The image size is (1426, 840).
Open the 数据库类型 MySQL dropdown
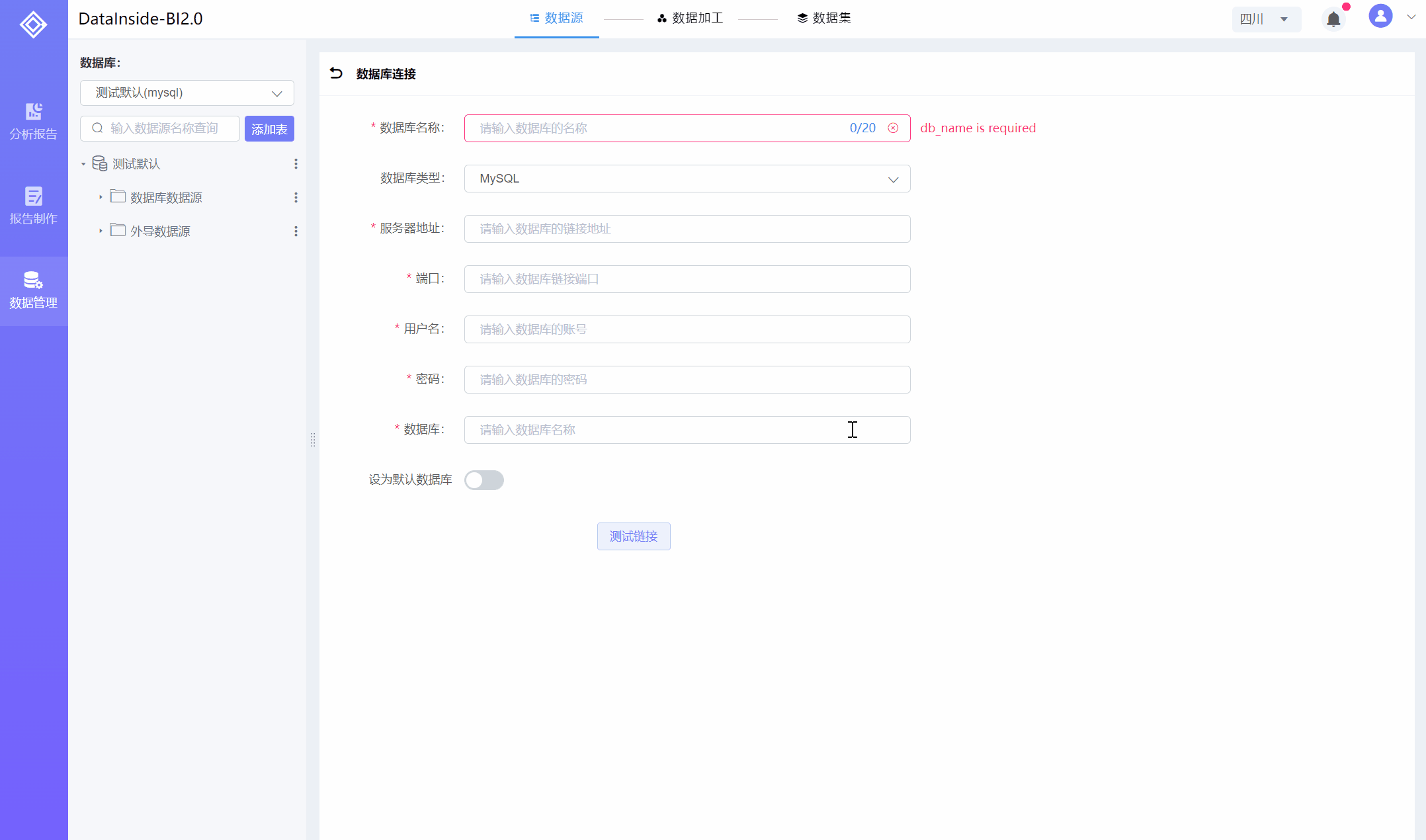[x=687, y=179]
